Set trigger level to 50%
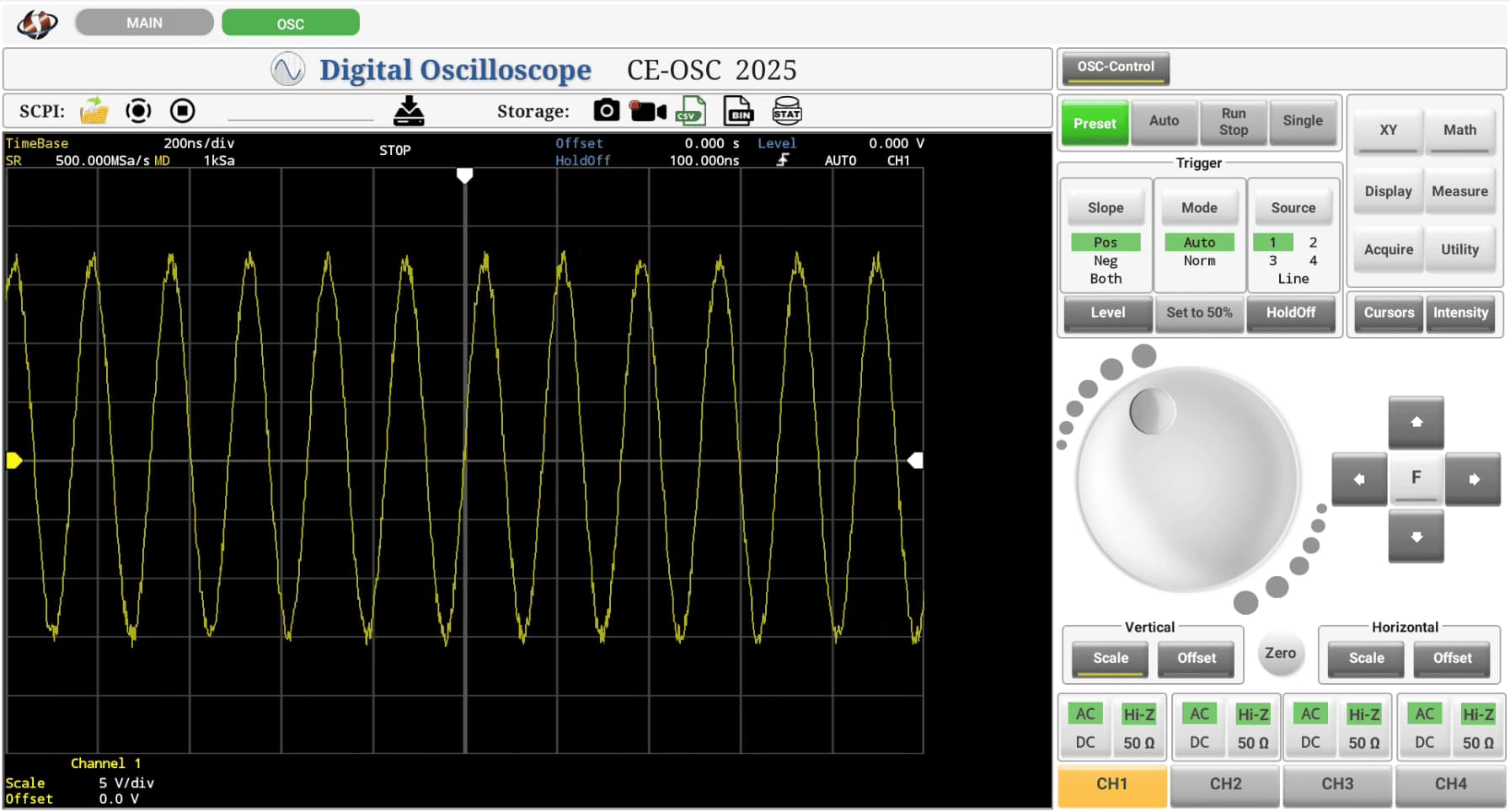The height and width of the screenshot is (812, 1510). (1199, 313)
